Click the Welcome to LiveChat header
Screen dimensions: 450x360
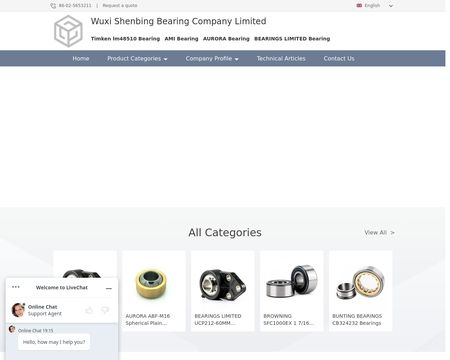pos(62,287)
